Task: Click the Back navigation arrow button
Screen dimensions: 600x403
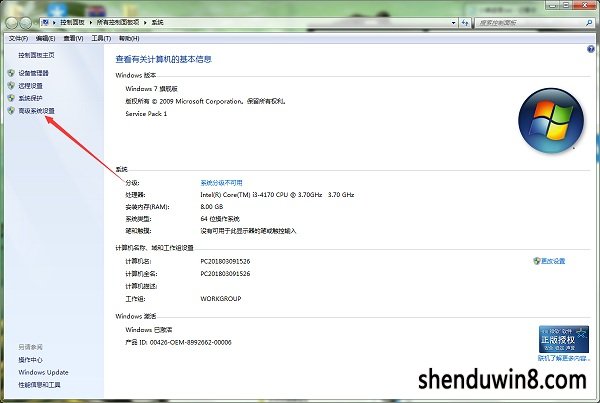Action: click(11, 23)
